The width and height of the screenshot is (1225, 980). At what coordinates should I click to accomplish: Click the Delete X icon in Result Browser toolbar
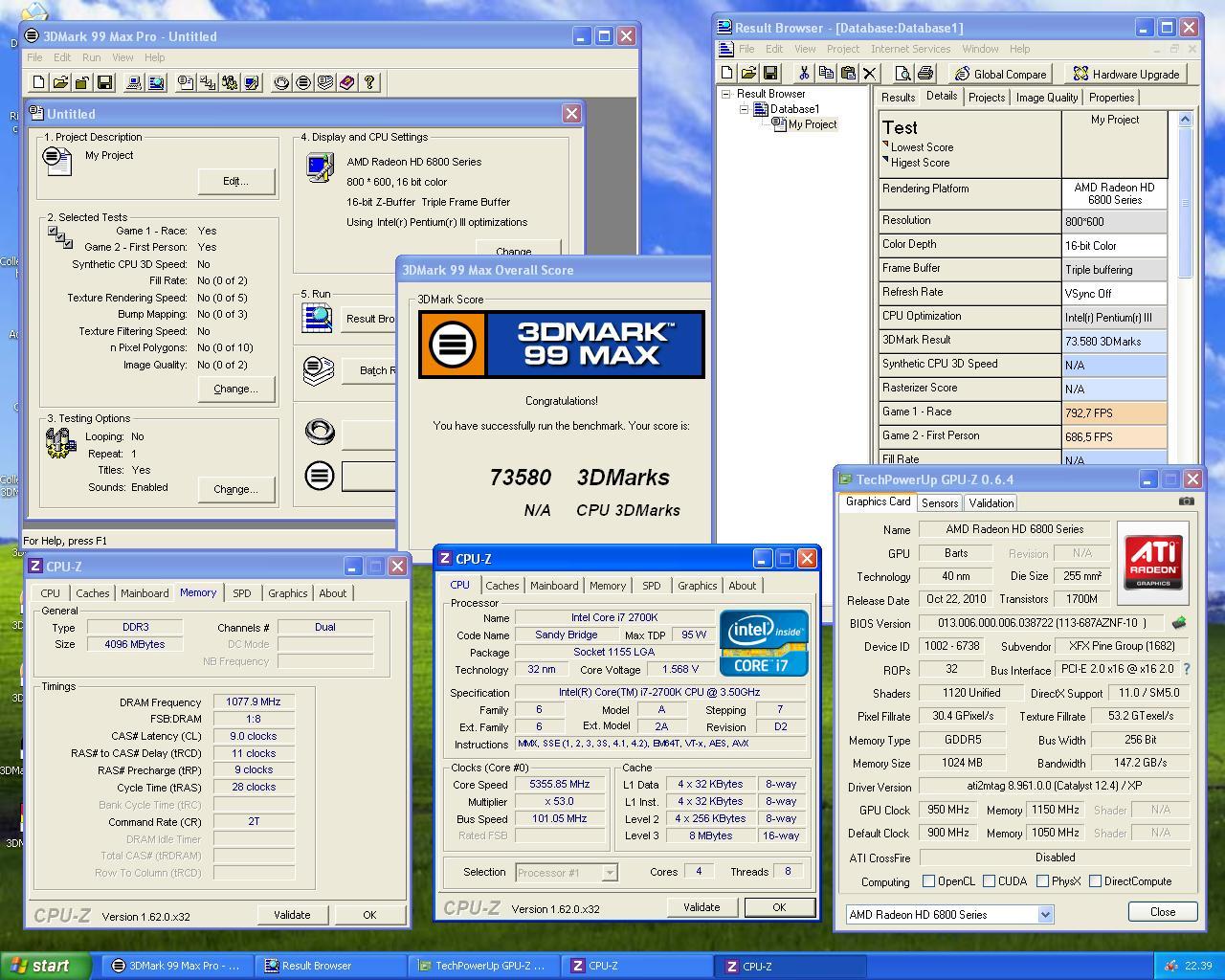870,73
